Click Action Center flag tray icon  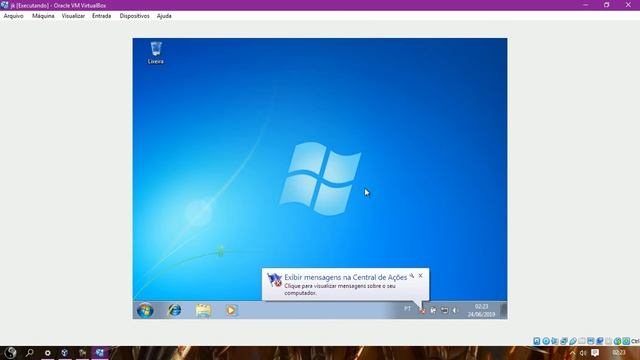coord(422,311)
